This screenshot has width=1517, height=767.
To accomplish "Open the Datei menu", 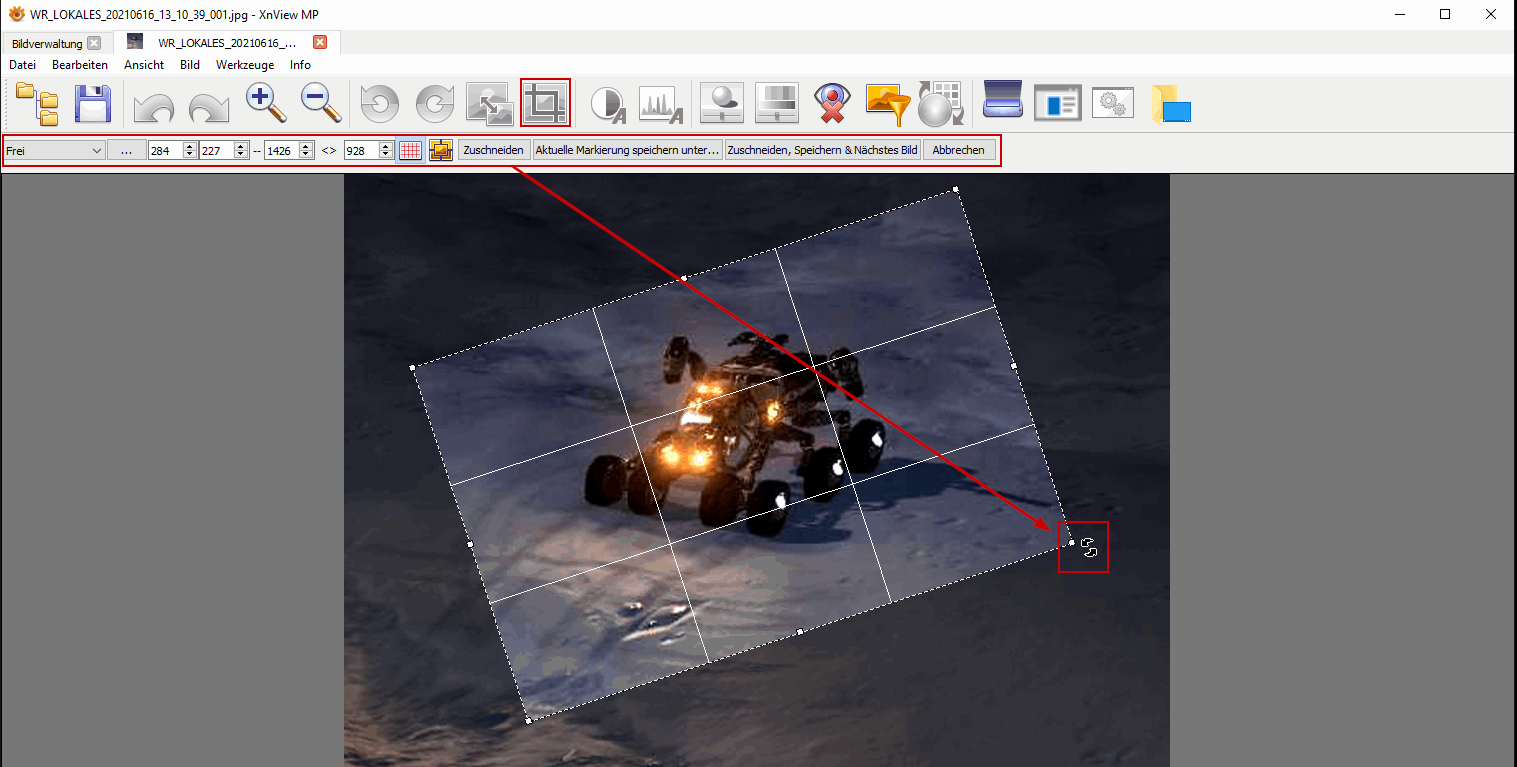I will point(22,65).
